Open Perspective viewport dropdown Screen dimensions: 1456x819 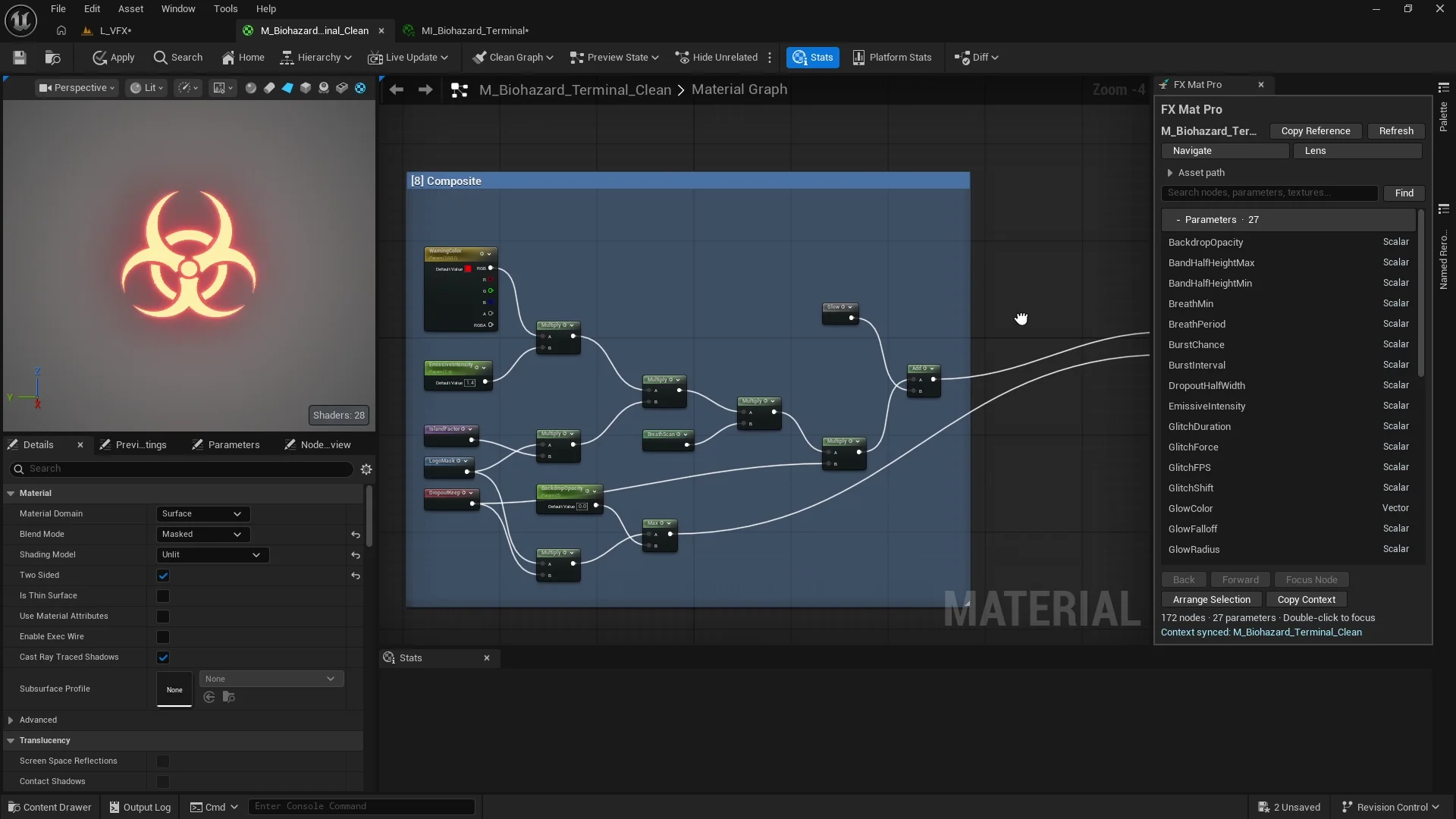pyautogui.click(x=77, y=88)
